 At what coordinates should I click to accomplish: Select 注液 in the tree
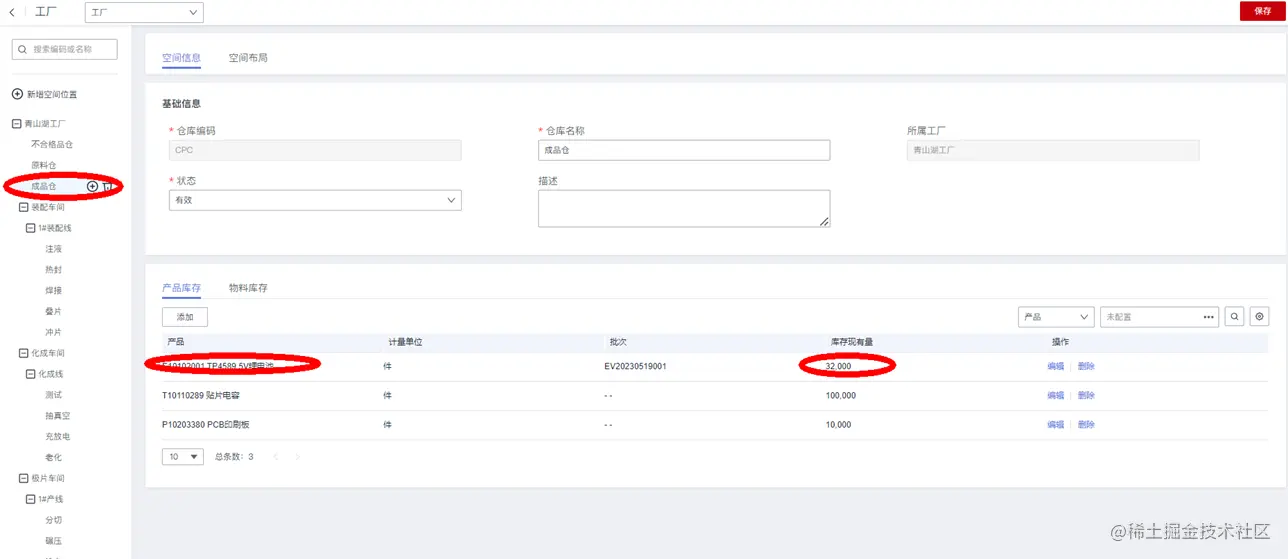[x=54, y=249]
